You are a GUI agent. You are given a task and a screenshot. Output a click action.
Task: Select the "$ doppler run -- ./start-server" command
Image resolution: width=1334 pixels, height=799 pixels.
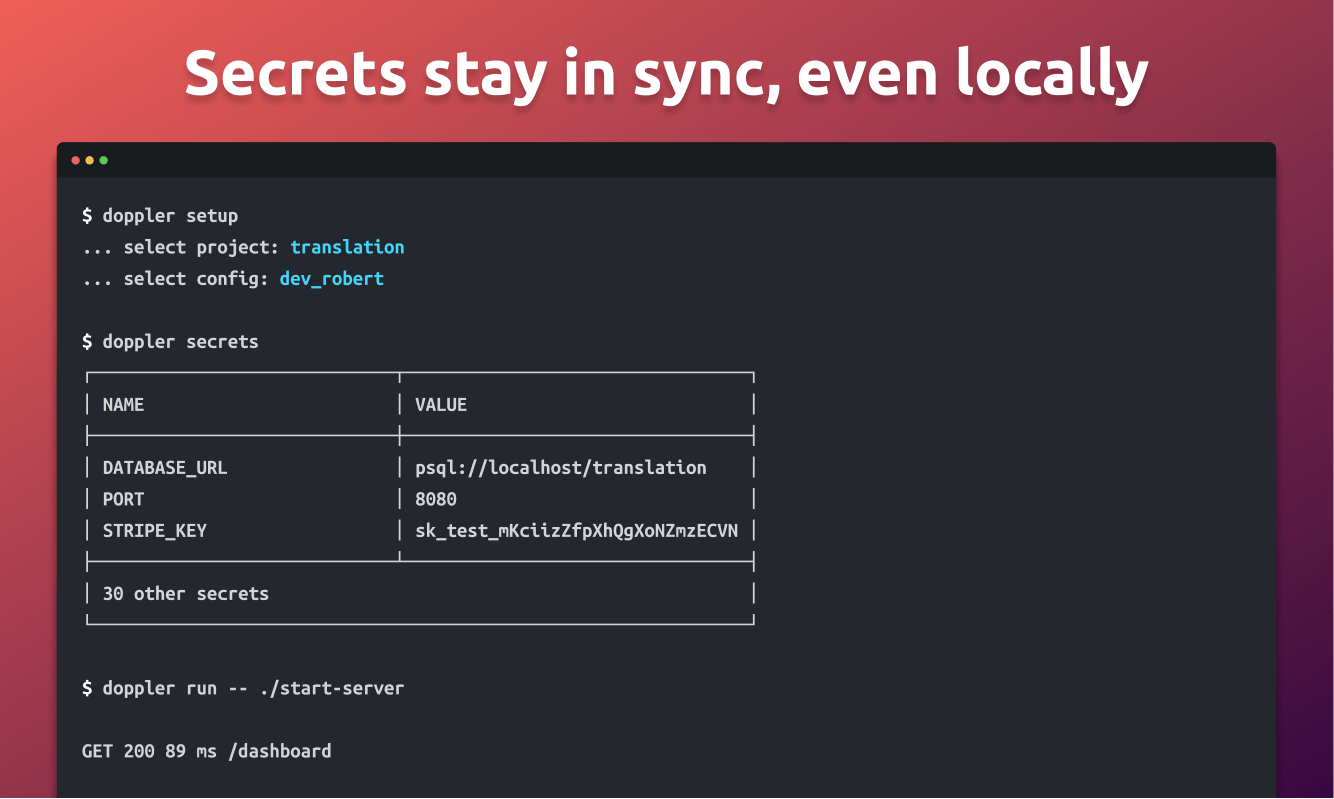point(243,689)
